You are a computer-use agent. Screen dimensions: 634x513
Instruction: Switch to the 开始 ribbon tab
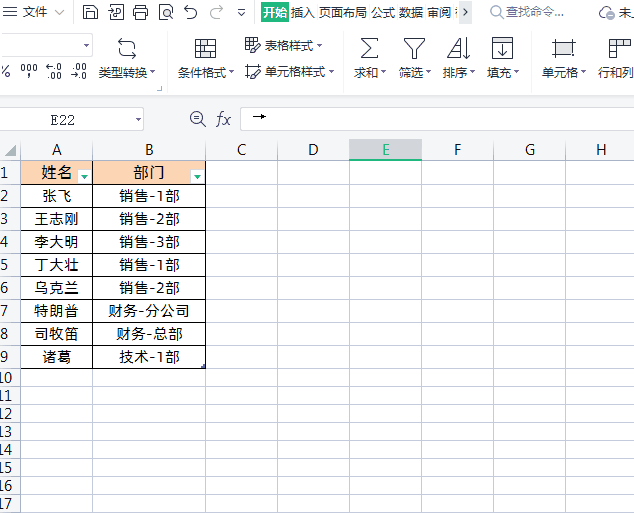point(275,12)
